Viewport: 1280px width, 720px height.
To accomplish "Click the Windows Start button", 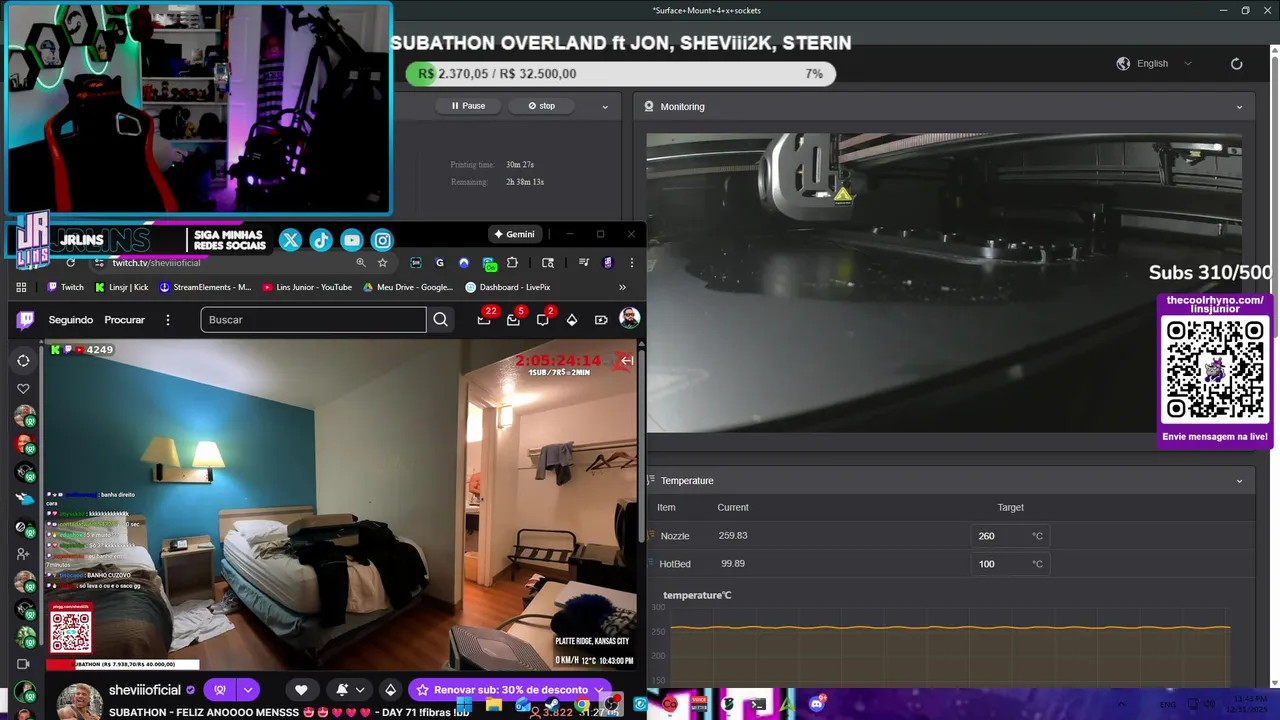I will pos(464,705).
